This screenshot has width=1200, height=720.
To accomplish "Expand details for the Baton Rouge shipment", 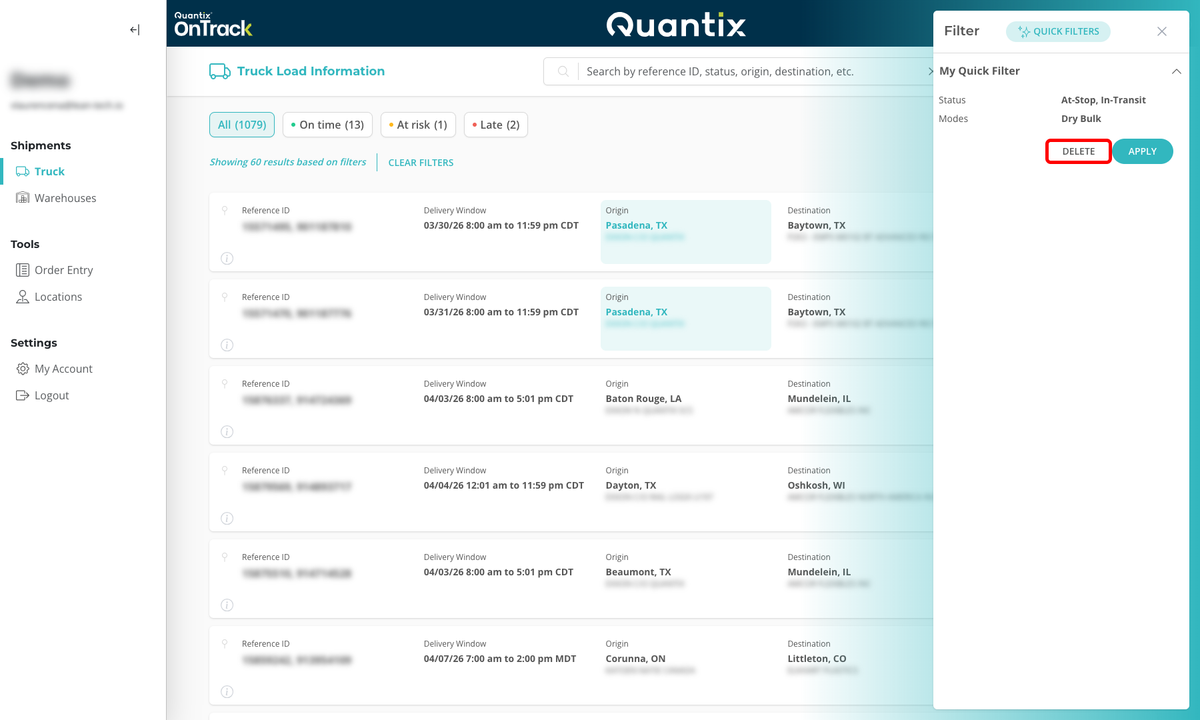I will tap(227, 432).
